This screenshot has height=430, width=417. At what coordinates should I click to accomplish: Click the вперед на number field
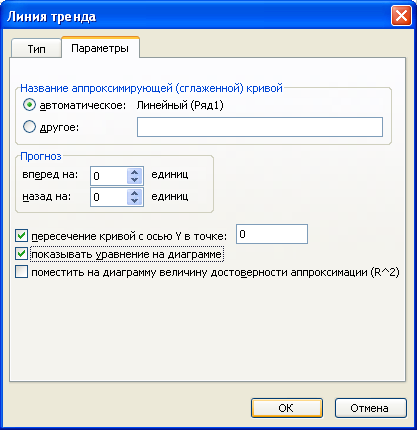tap(109, 176)
